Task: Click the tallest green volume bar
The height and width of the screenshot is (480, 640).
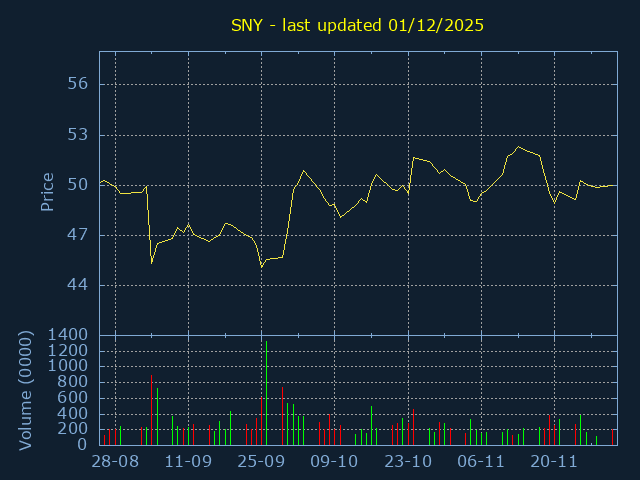Action: (x=266, y=395)
